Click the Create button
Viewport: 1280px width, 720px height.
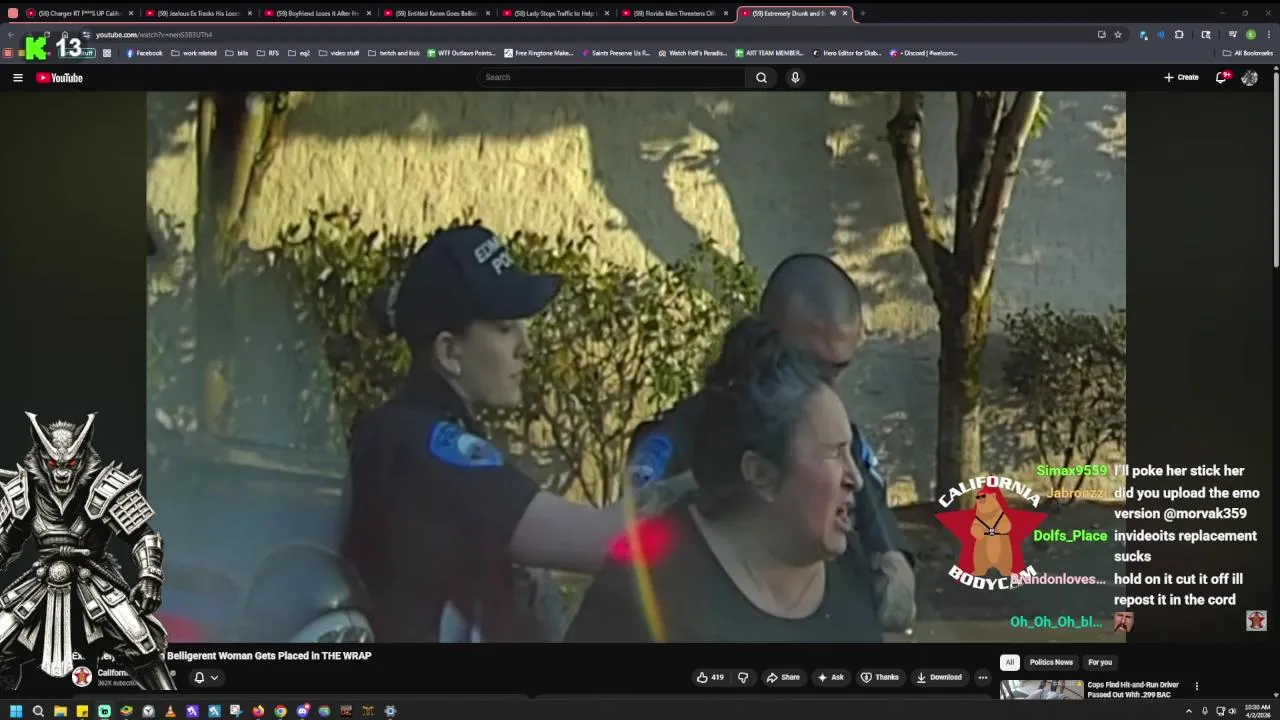tap(1181, 77)
